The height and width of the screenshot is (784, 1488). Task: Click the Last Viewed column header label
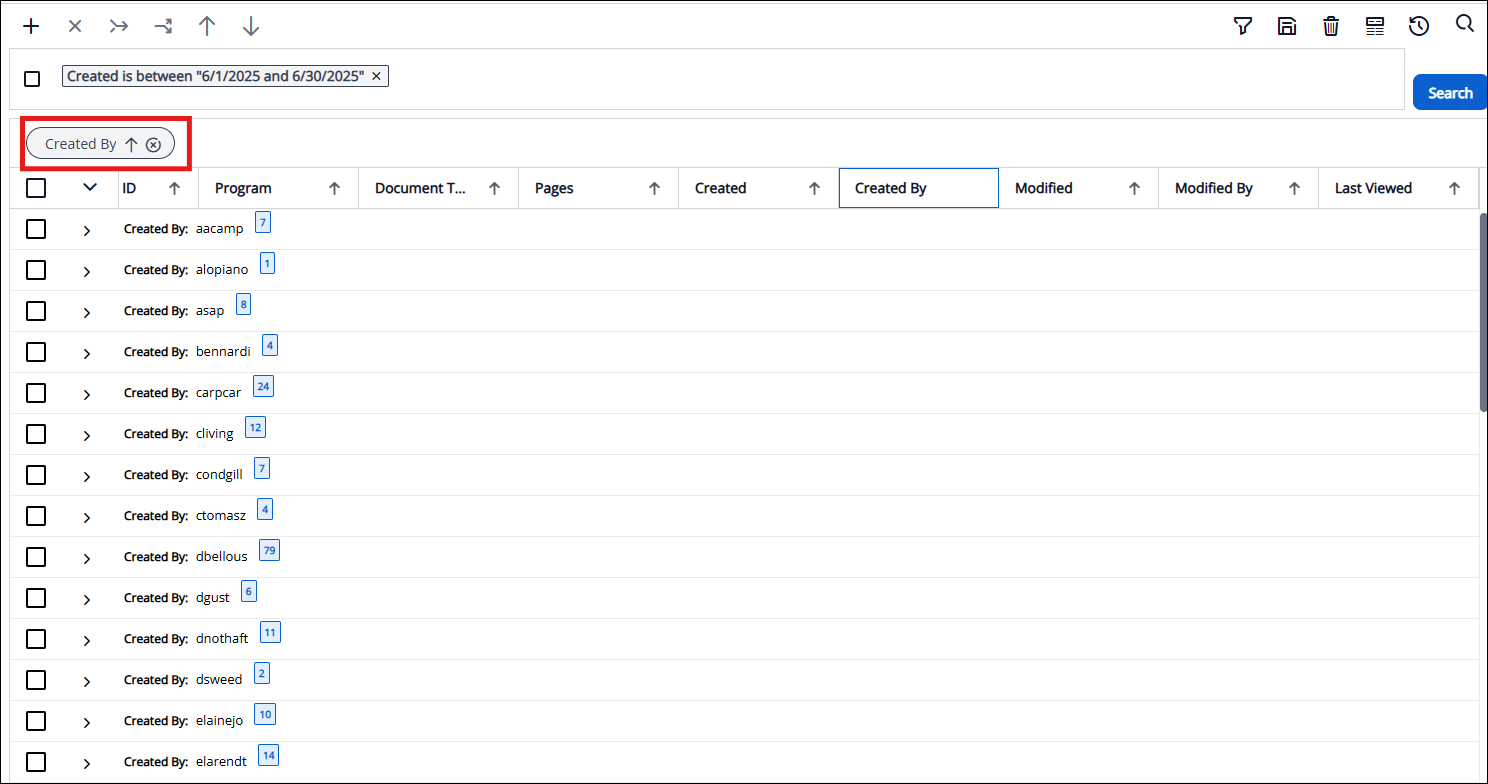coord(1374,188)
